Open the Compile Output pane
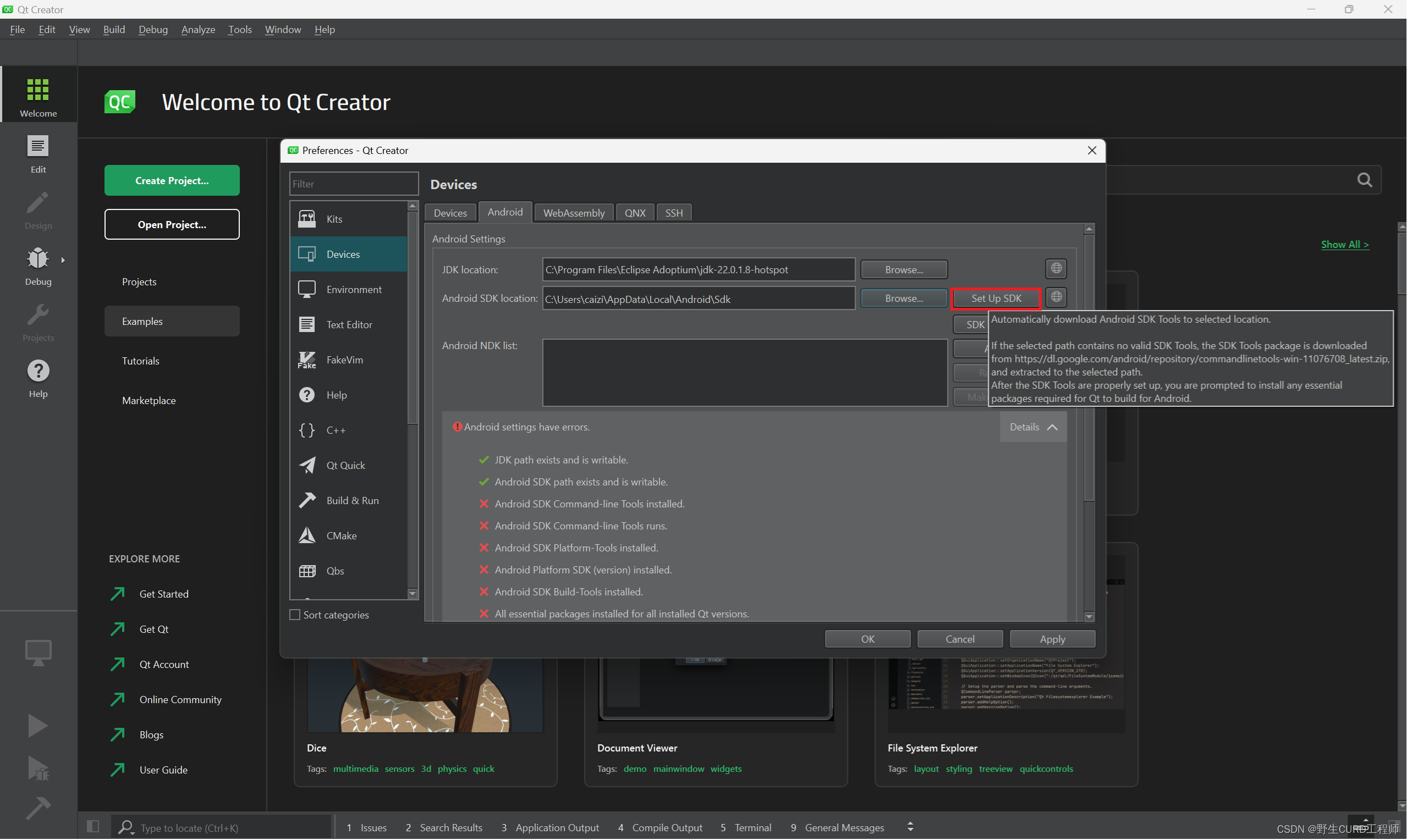This screenshot has width=1408, height=840. [660, 828]
